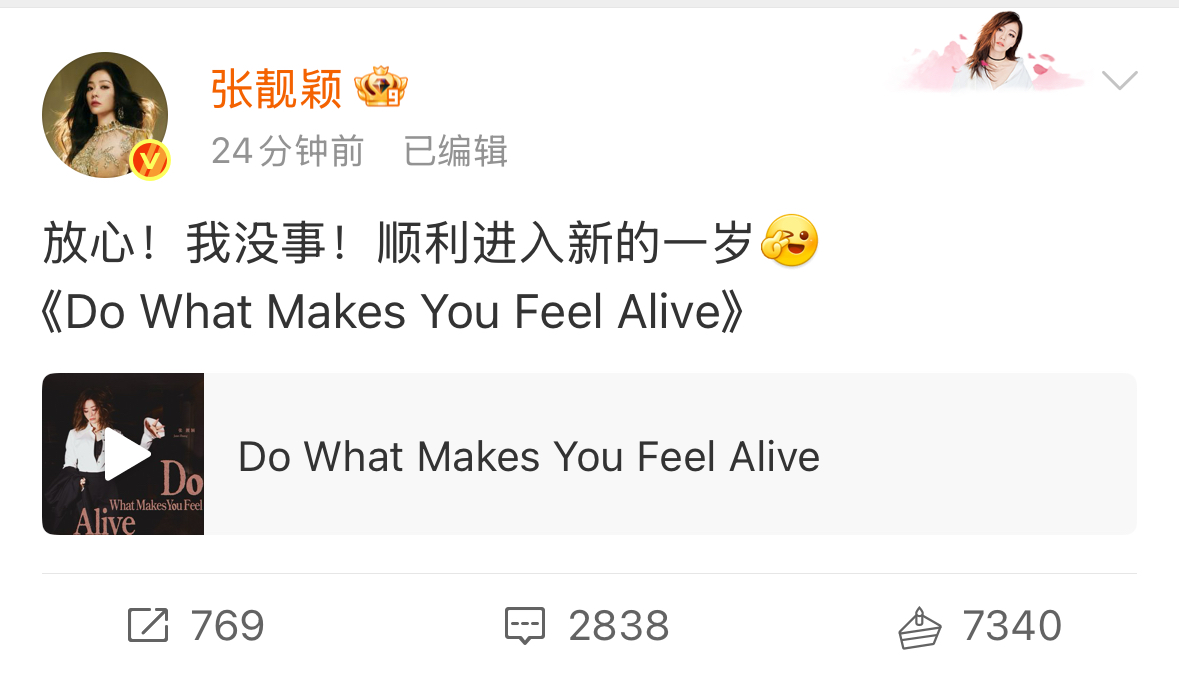1179x679 pixels.
Task: Open the 769 reposts count
Action: (227, 626)
